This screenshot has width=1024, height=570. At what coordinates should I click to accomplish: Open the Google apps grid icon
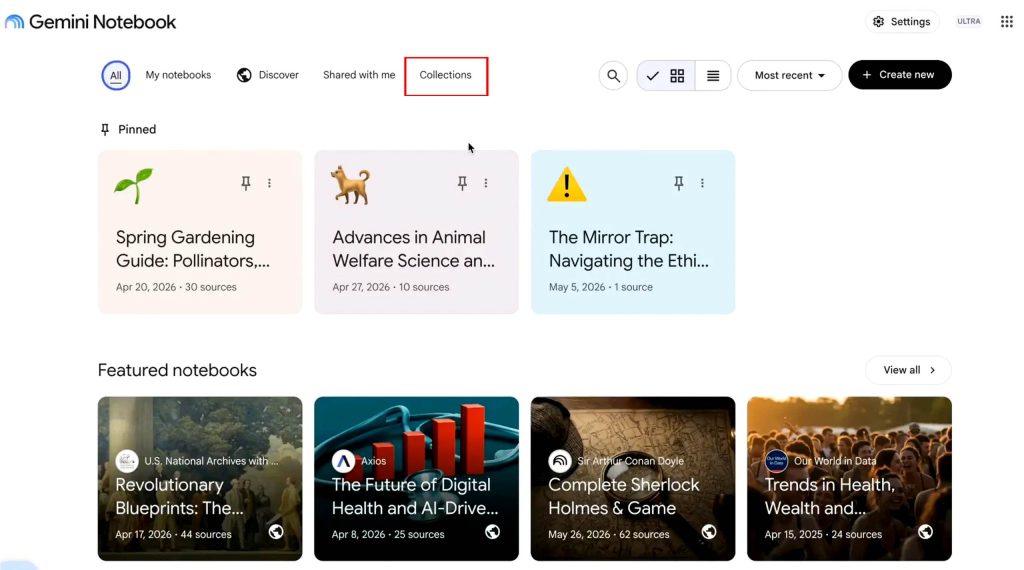pyautogui.click(x=1006, y=22)
